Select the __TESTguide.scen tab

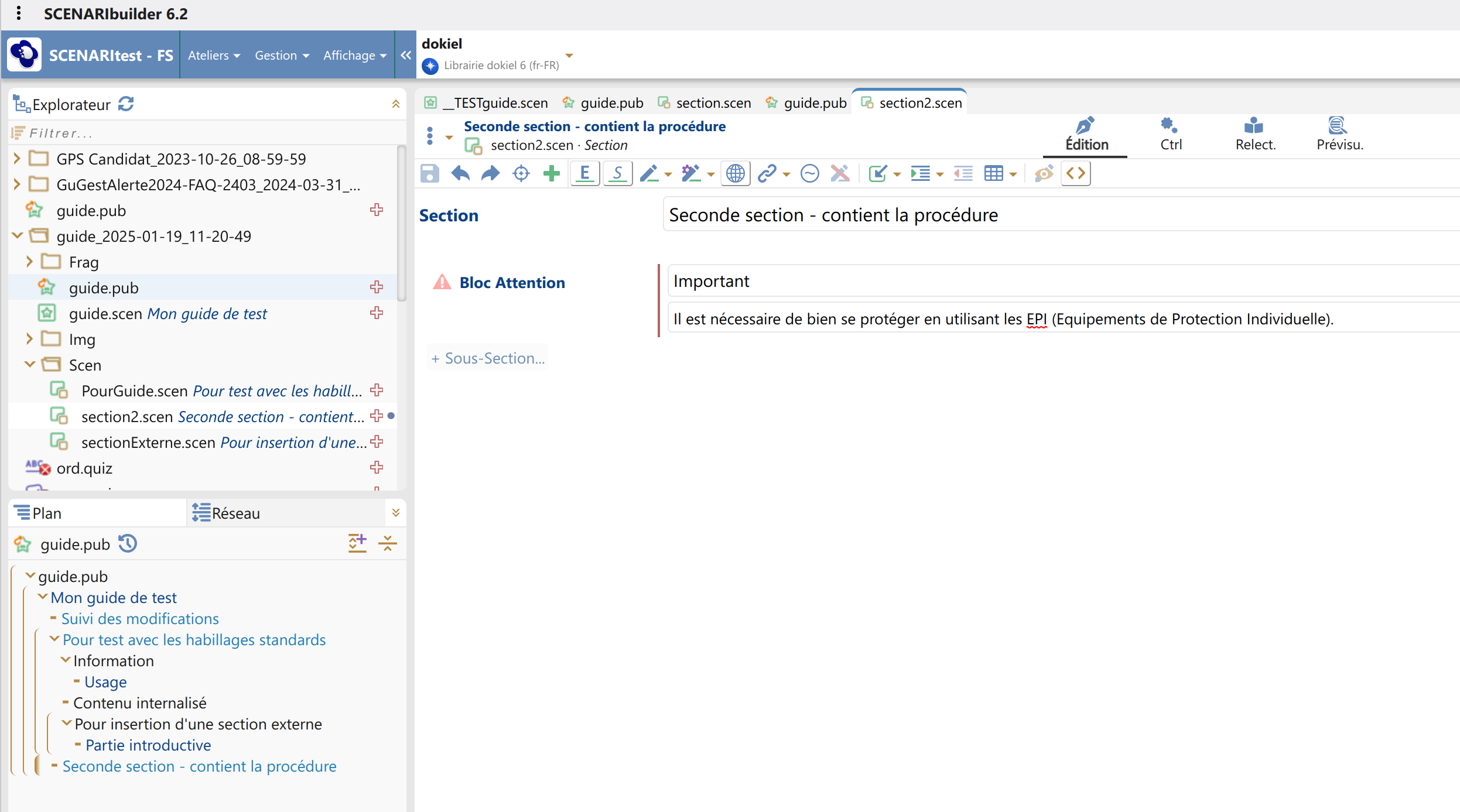point(487,103)
